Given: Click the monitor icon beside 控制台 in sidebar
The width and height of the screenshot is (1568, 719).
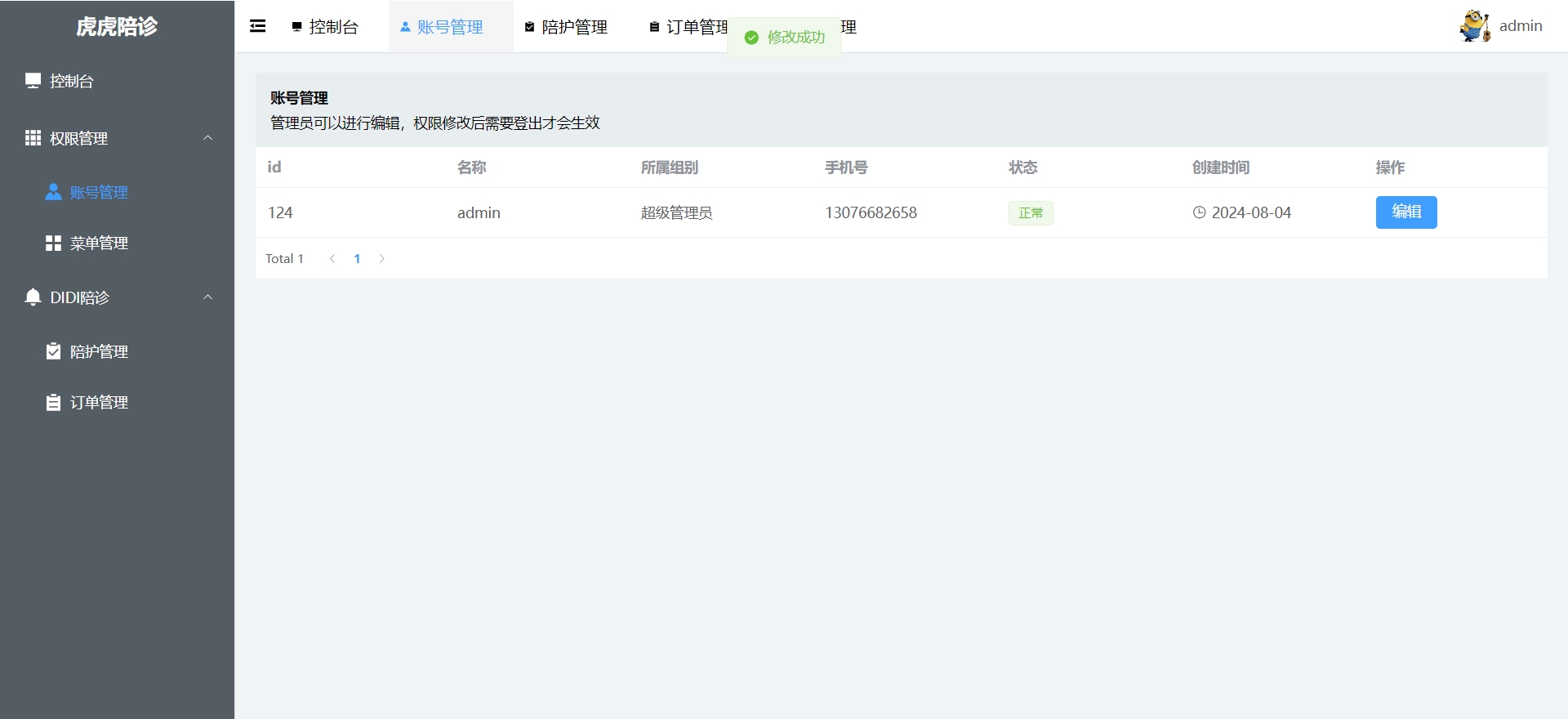Looking at the screenshot, I should click(33, 80).
